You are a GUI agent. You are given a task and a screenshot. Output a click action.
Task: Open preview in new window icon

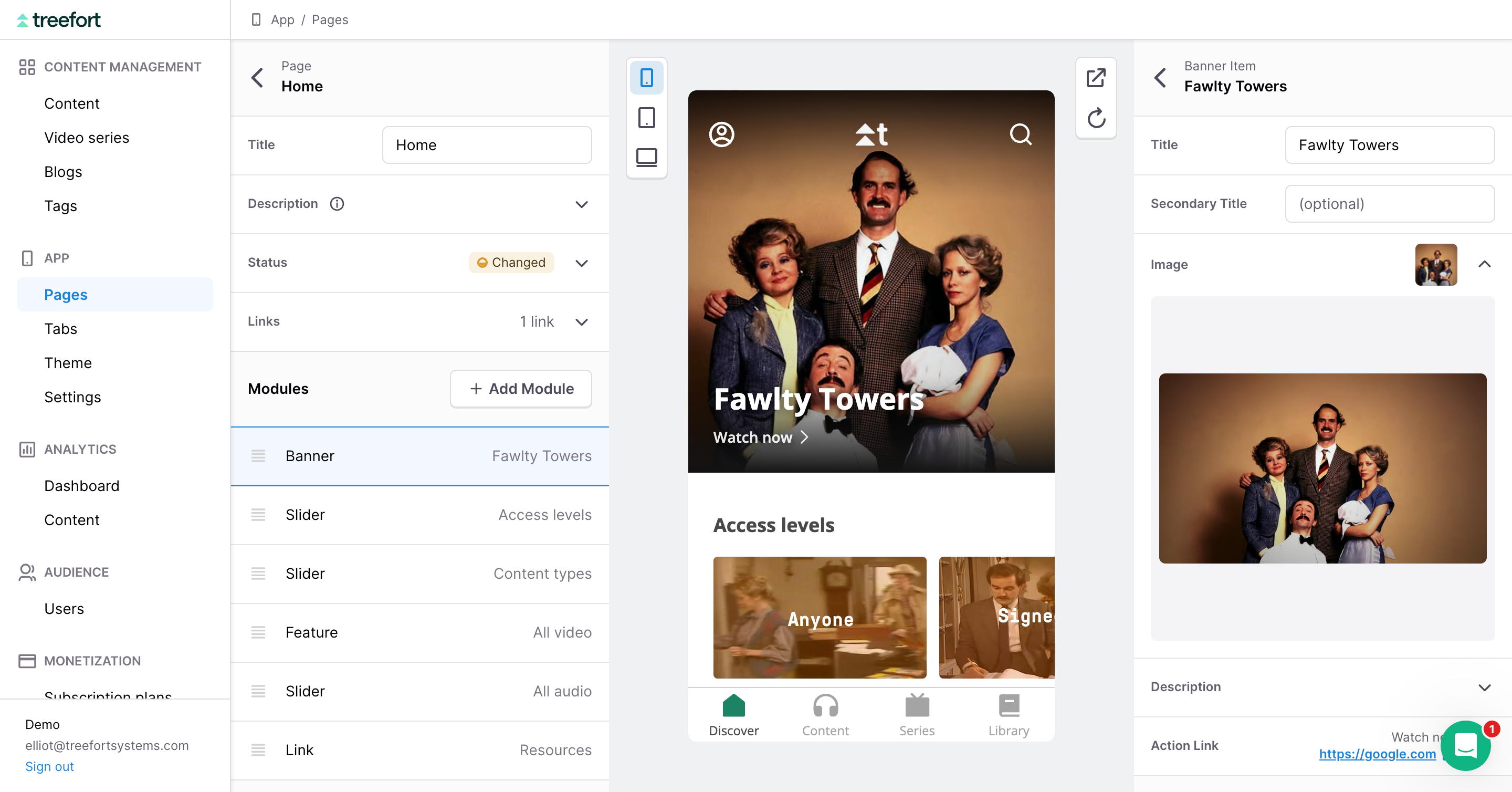tap(1095, 78)
